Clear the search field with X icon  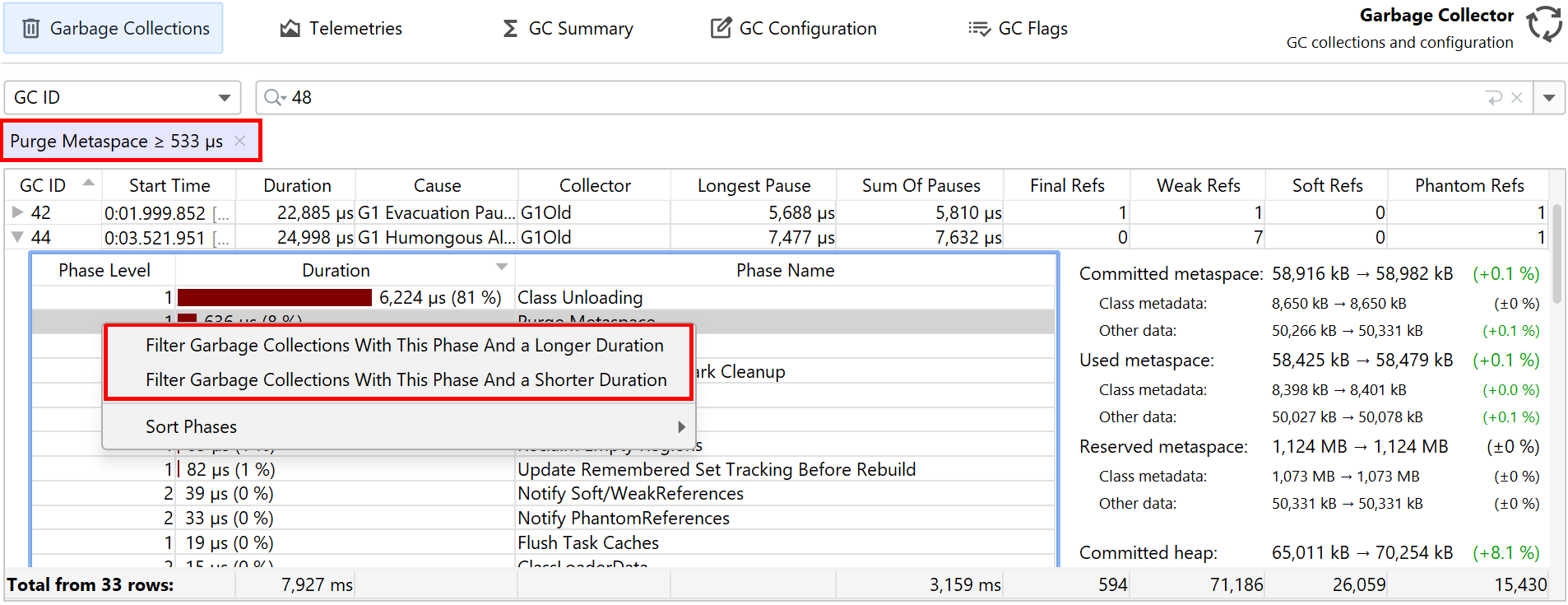(1517, 98)
